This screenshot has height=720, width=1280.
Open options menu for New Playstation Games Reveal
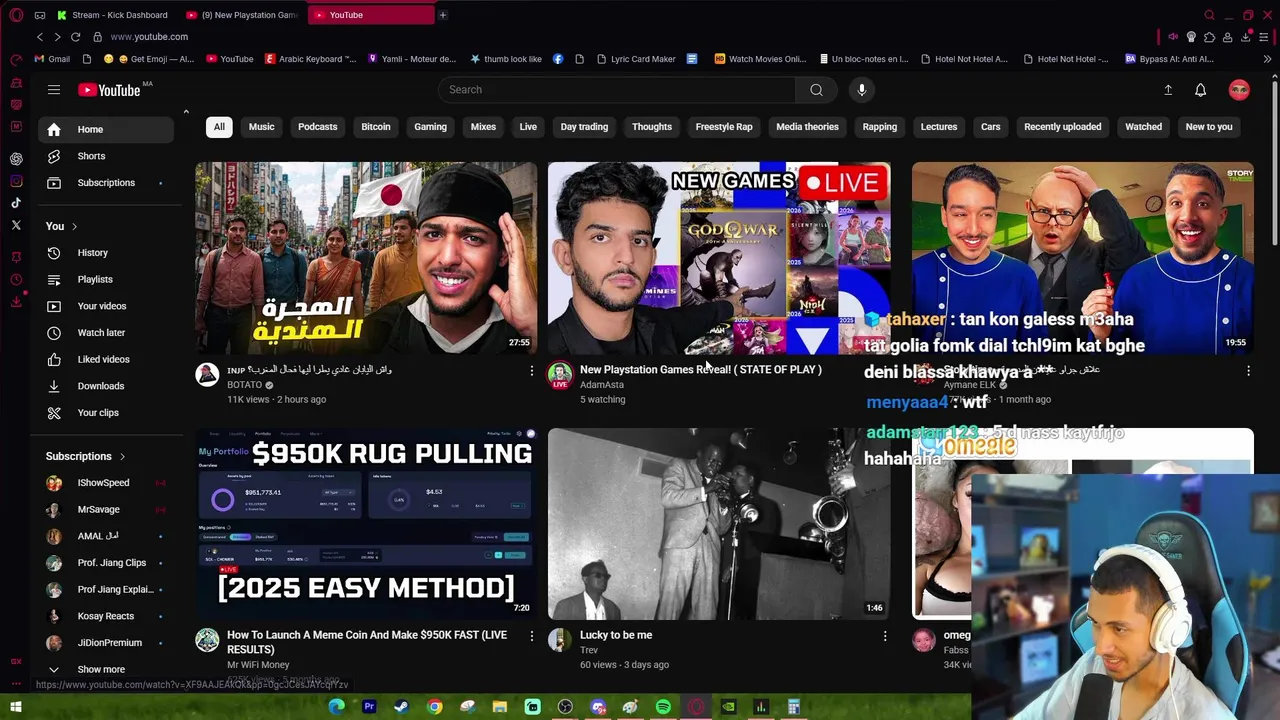click(x=885, y=371)
